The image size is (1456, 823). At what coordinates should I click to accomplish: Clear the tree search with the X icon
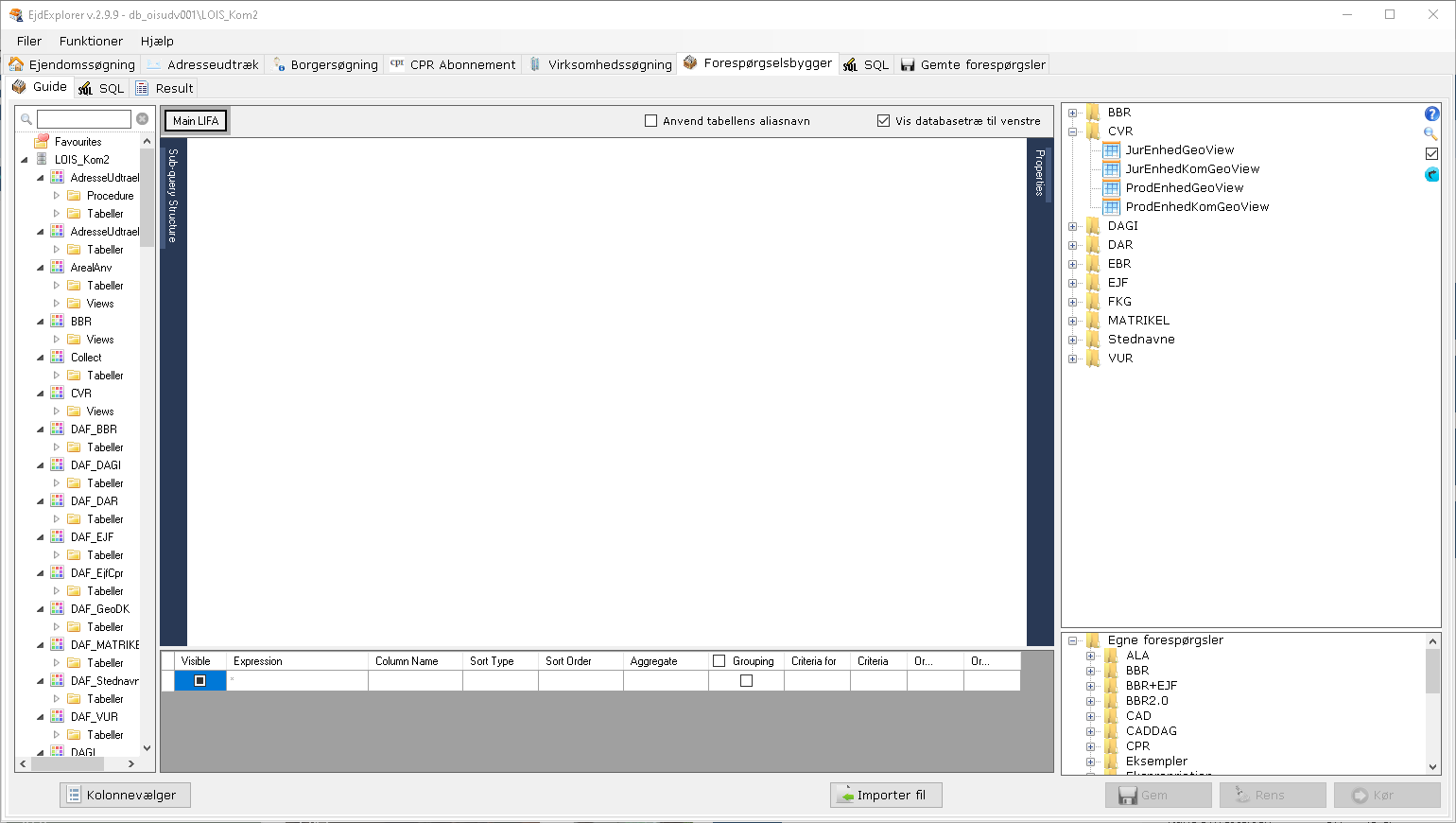tap(142, 119)
